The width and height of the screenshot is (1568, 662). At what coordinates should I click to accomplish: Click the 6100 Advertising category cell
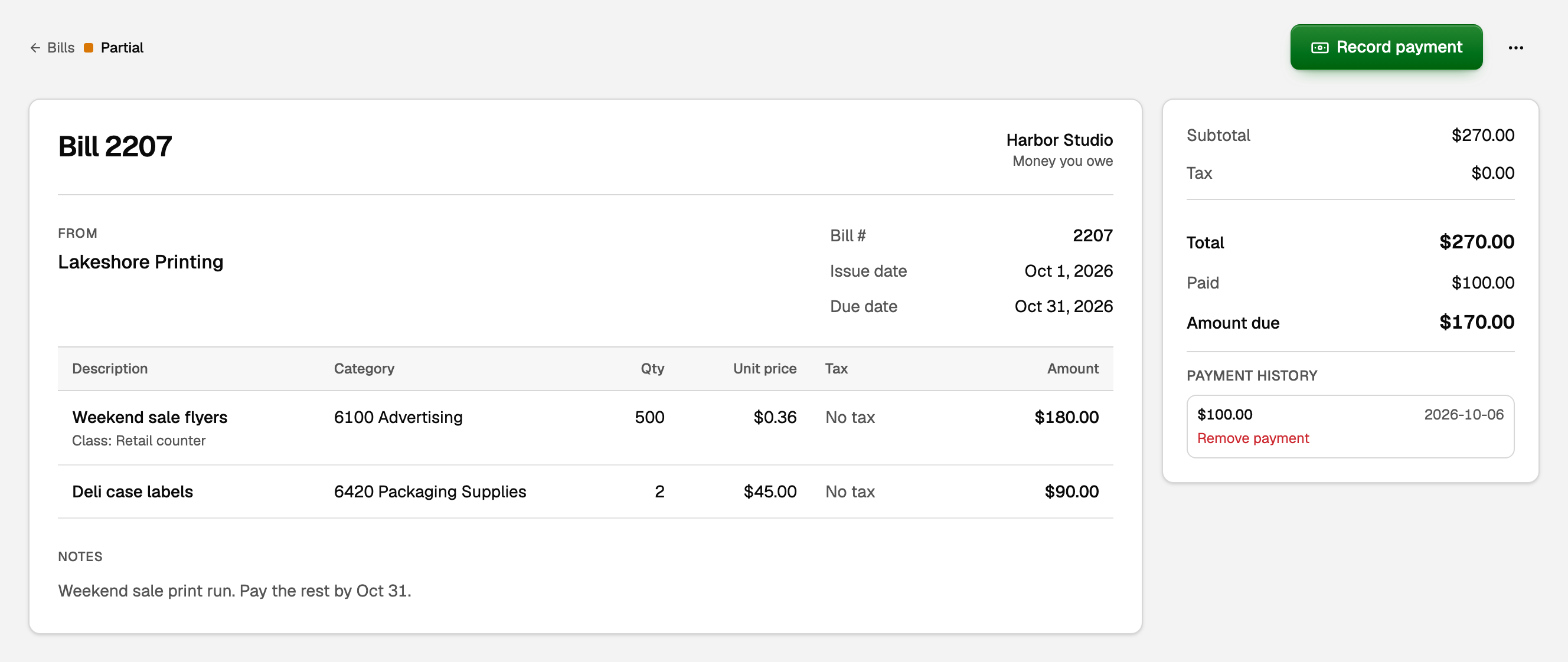398,417
